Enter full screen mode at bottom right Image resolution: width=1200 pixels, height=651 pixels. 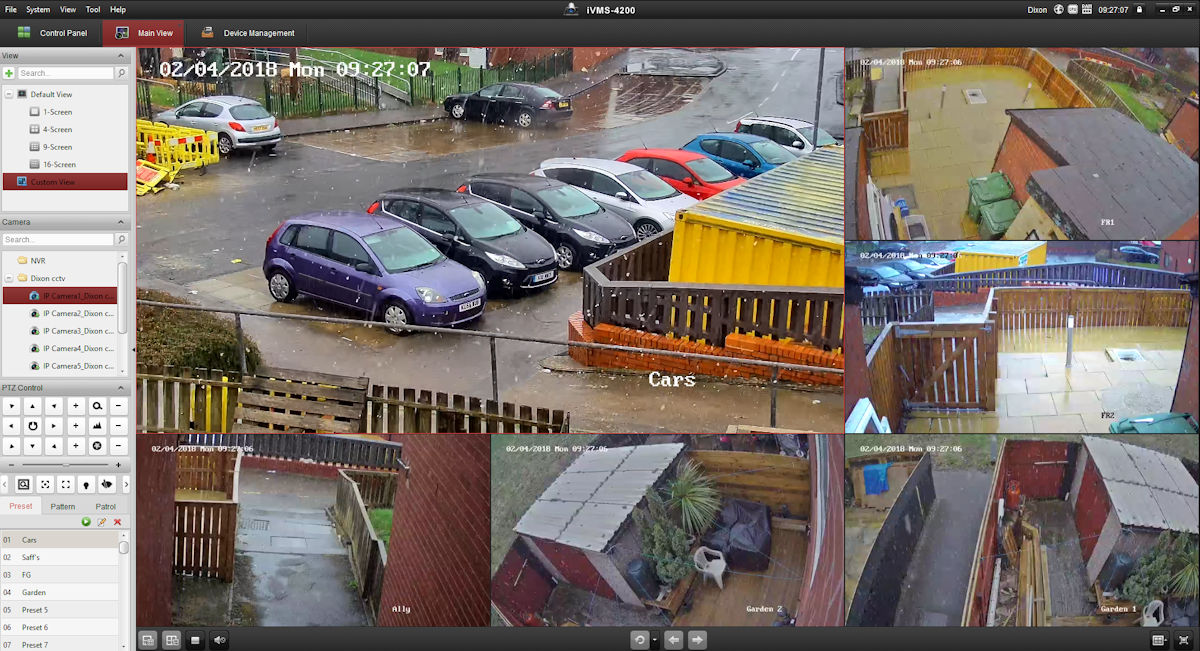click(1185, 640)
